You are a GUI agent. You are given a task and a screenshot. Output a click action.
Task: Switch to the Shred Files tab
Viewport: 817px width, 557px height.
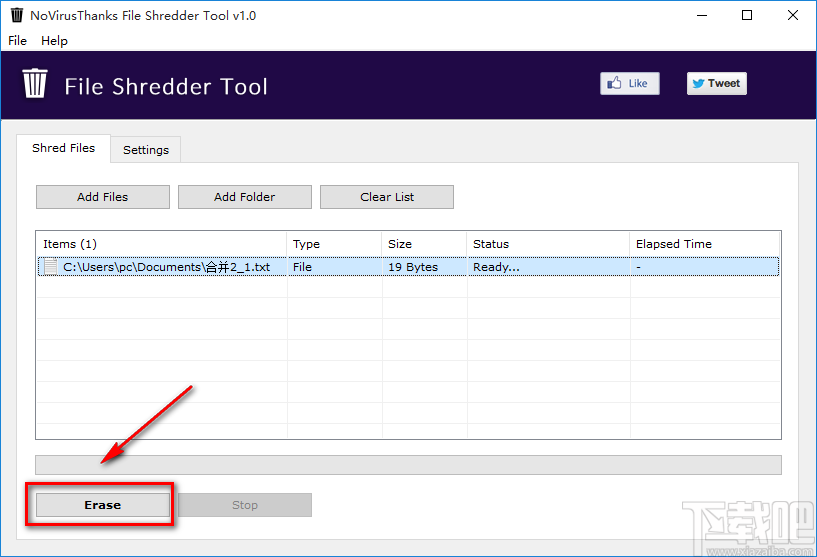click(x=64, y=148)
